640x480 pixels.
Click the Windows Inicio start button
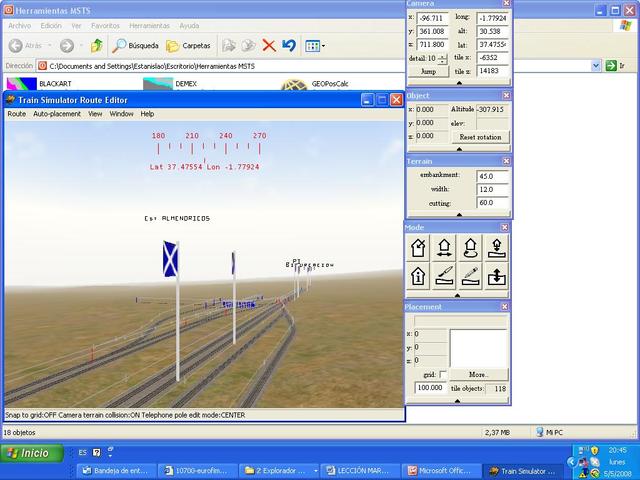[30, 453]
